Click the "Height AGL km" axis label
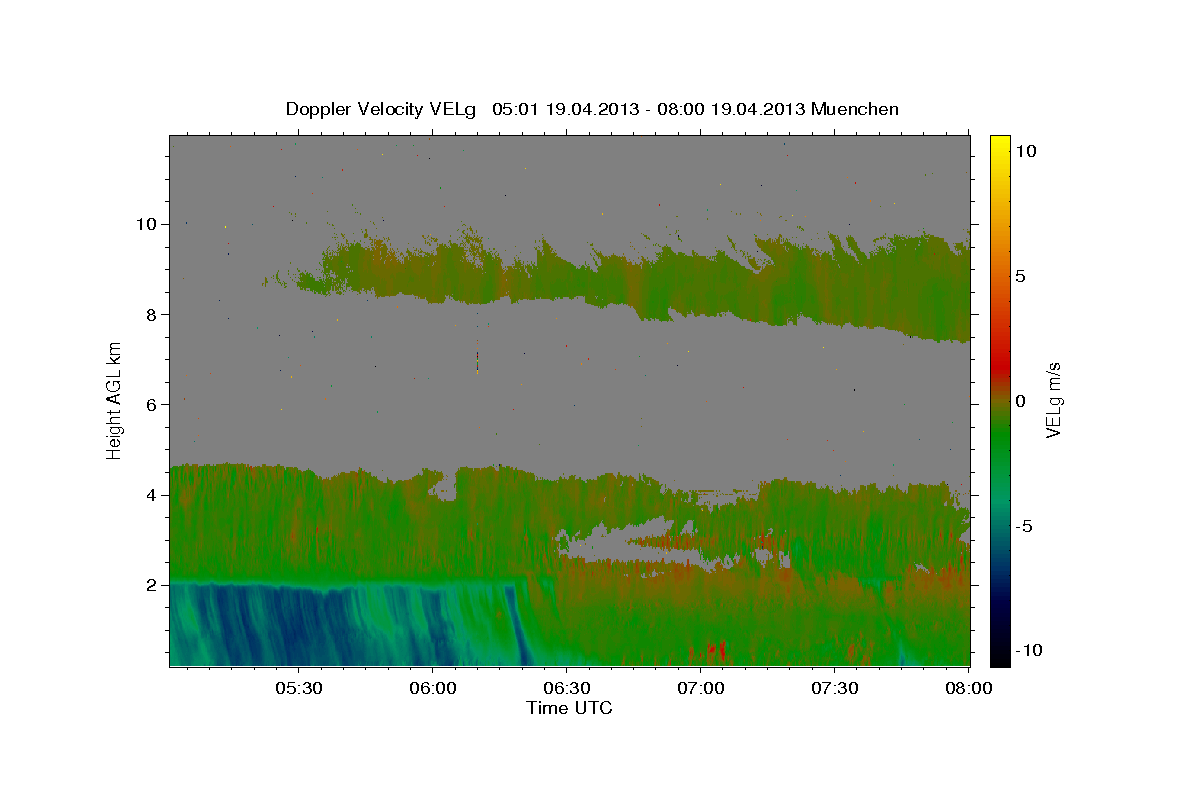This screenshot has width=1200, height=800. pos(115,399)
